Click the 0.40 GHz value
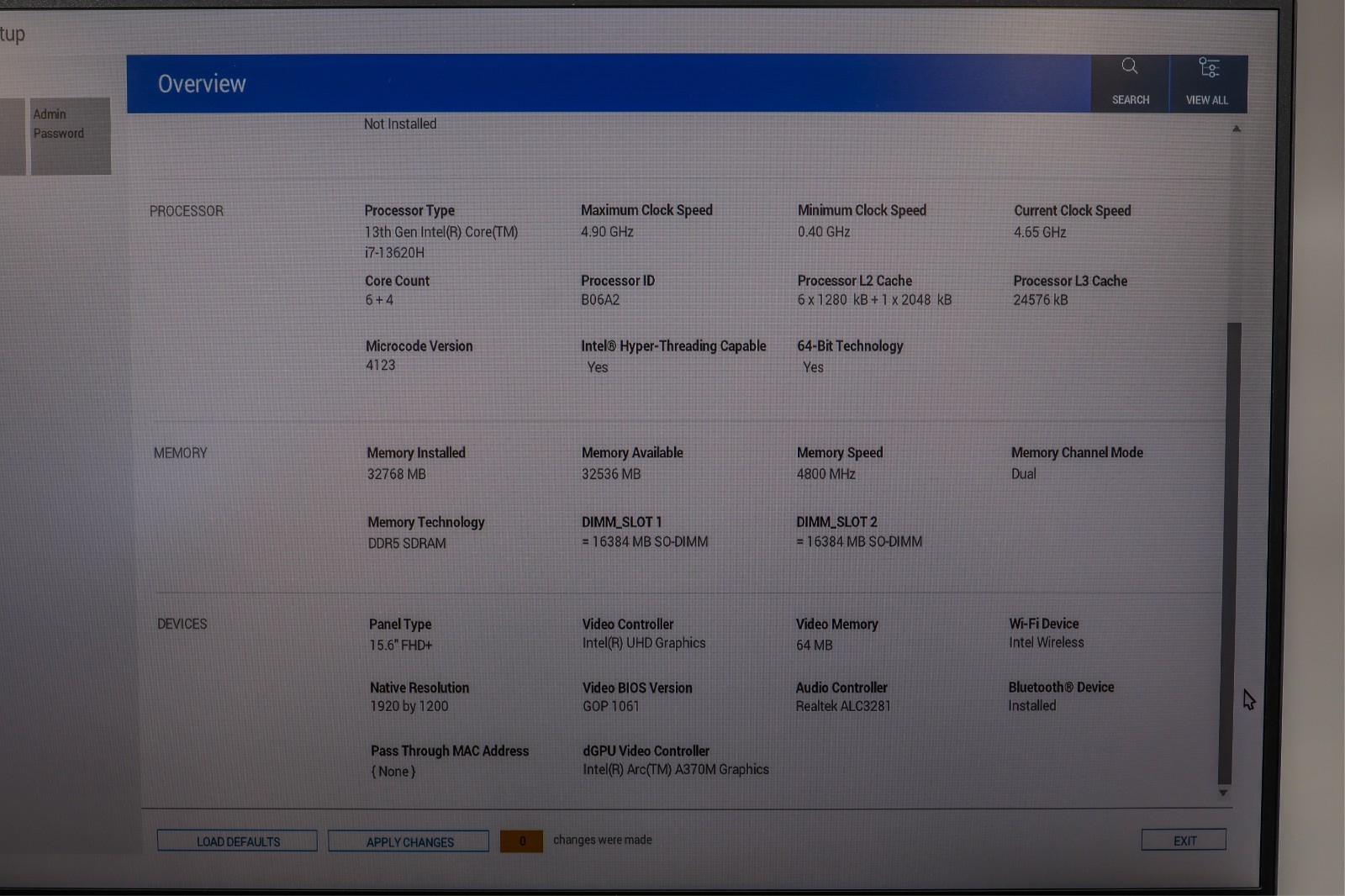 pos(824,232)
